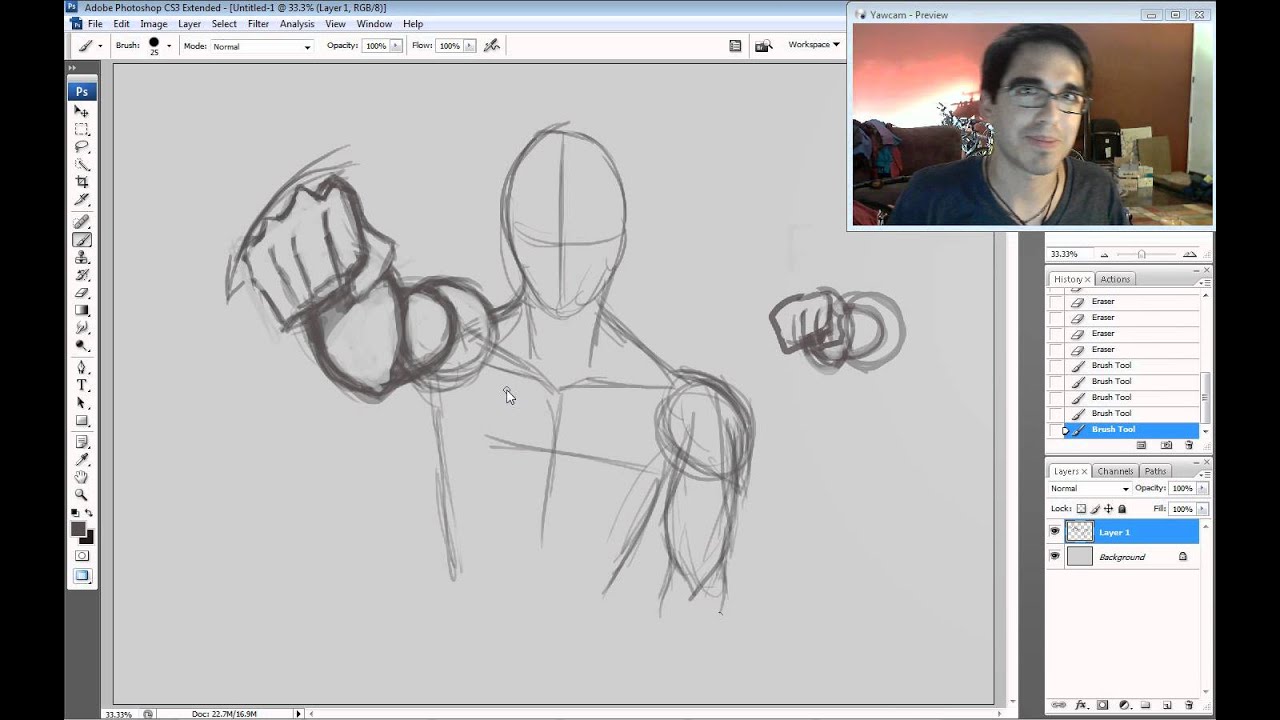Image resolution: width=1280 pixels, height=720 pixels.
Task: Select the Hand tool
Action: pos(82,477)
